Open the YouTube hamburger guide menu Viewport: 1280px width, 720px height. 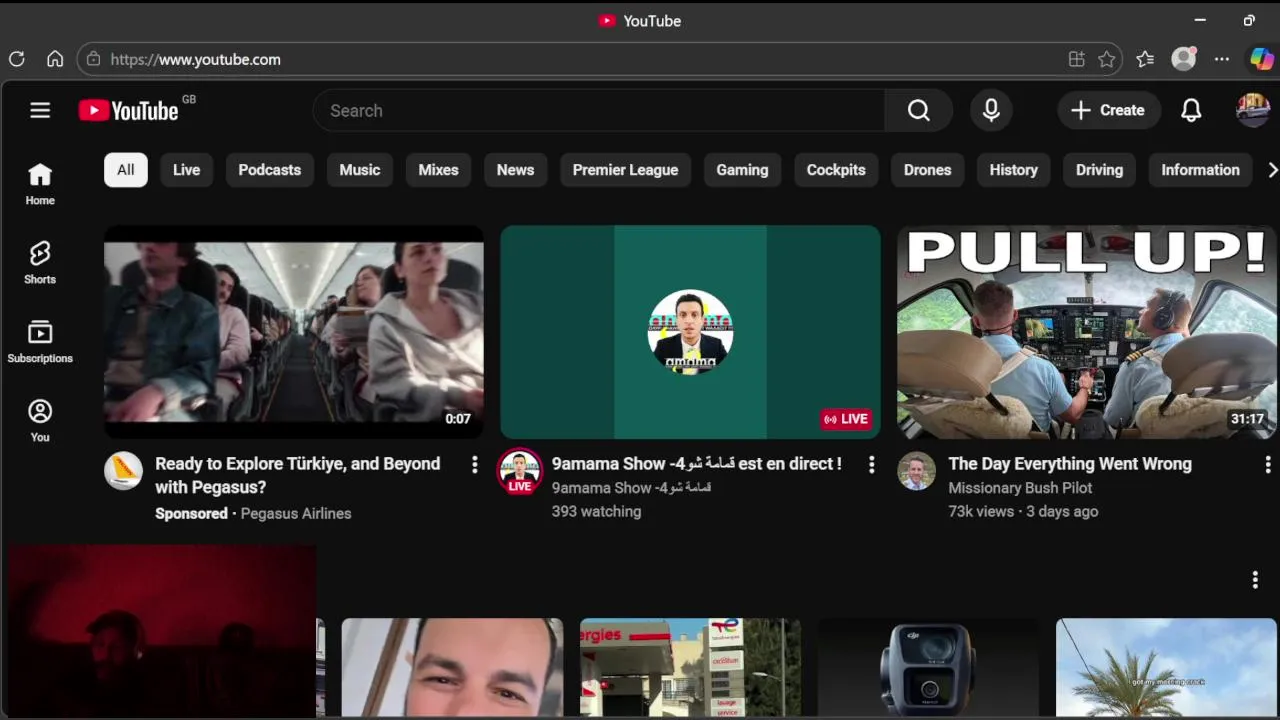(40, 111)
